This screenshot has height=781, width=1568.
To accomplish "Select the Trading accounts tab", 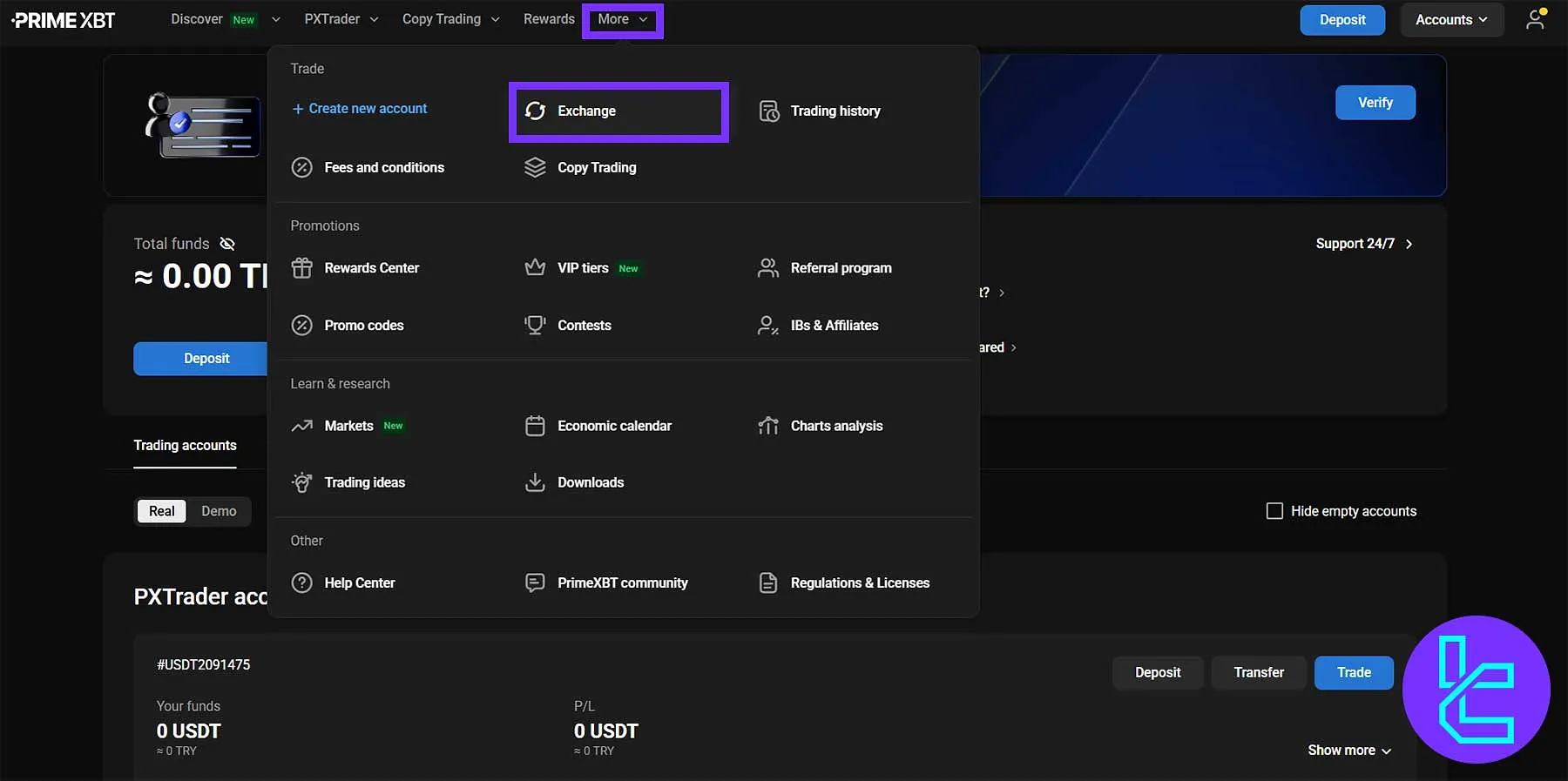I will (185, 446).
